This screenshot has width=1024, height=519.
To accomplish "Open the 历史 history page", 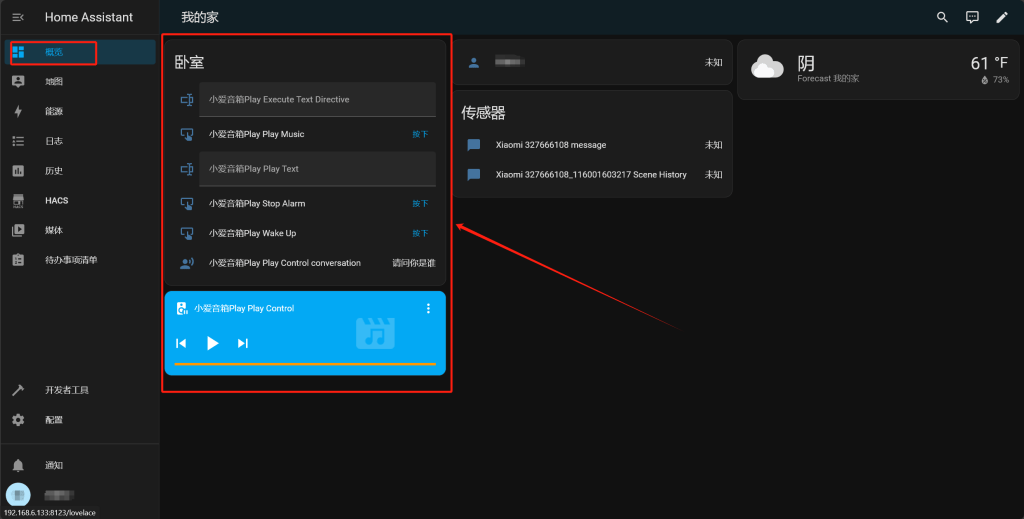I will click(x=80, y=171).
